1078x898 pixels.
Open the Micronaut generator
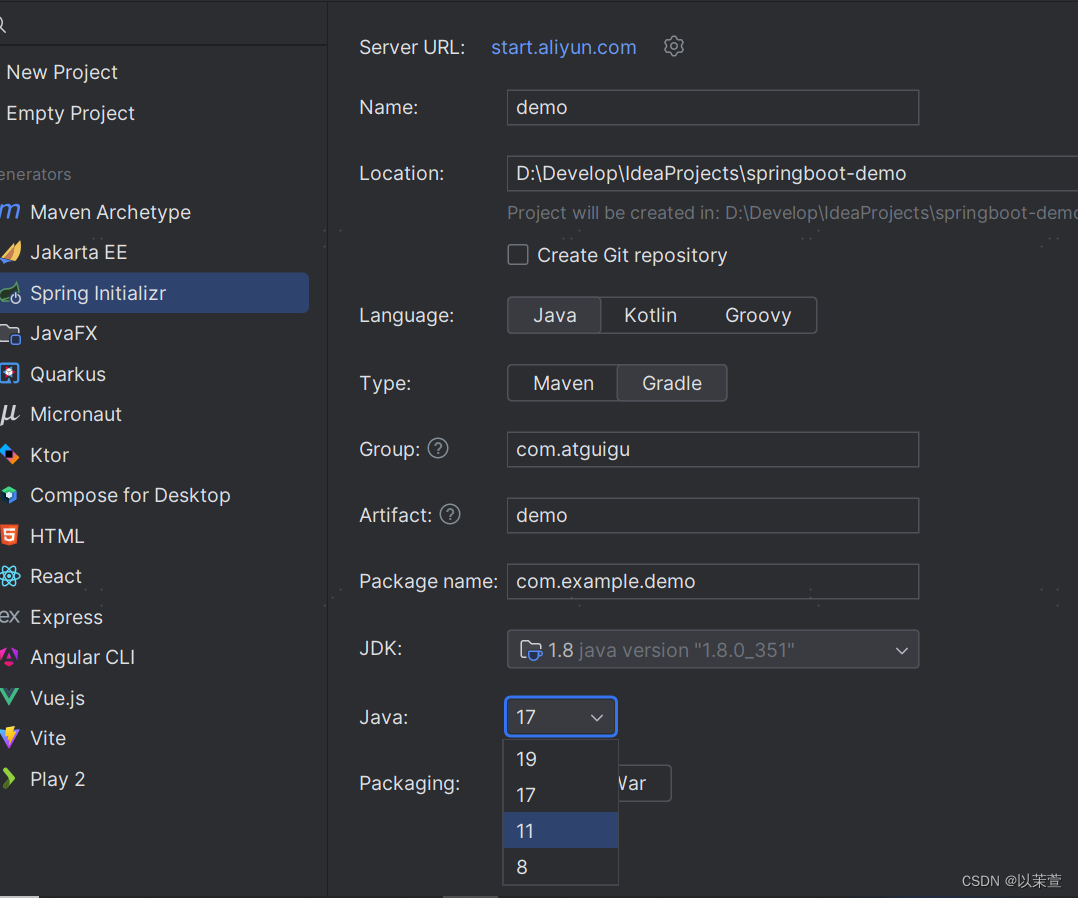[75, 414]
